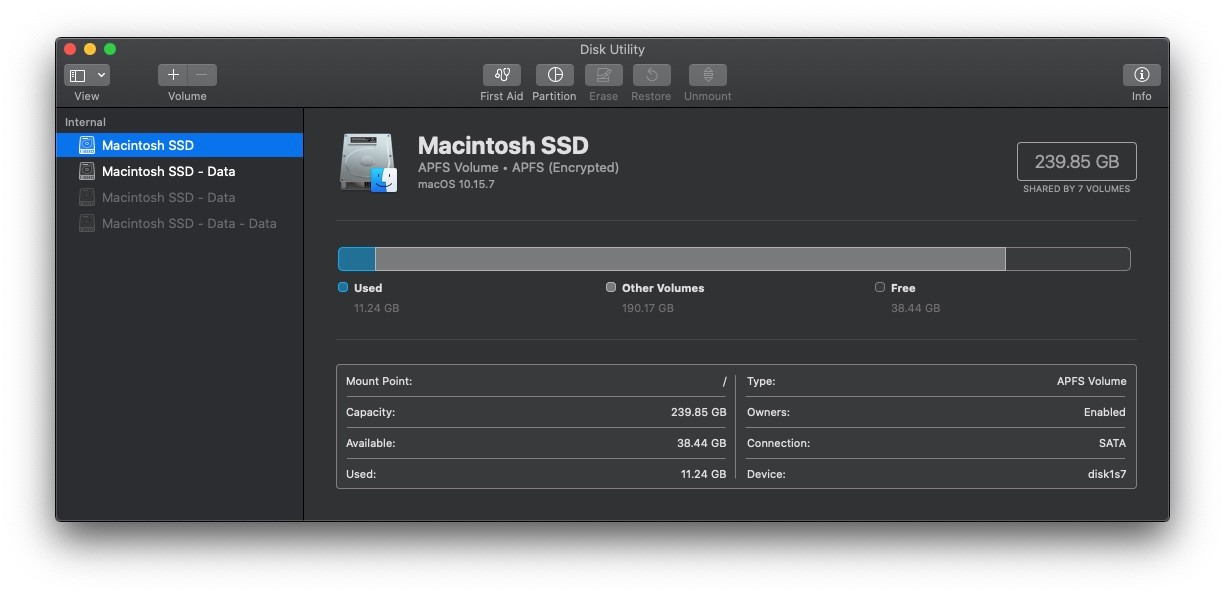The height and width of the screenshot is (595, 1225).
Task: Click the disk icon of selected Macintosh SSD row
Action: 87,145
